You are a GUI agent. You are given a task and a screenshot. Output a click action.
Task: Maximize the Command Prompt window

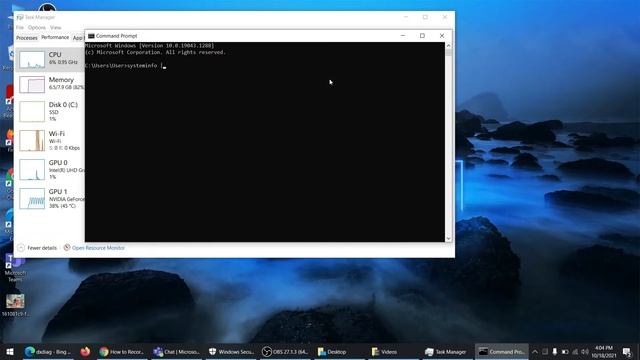pos(422,36)
